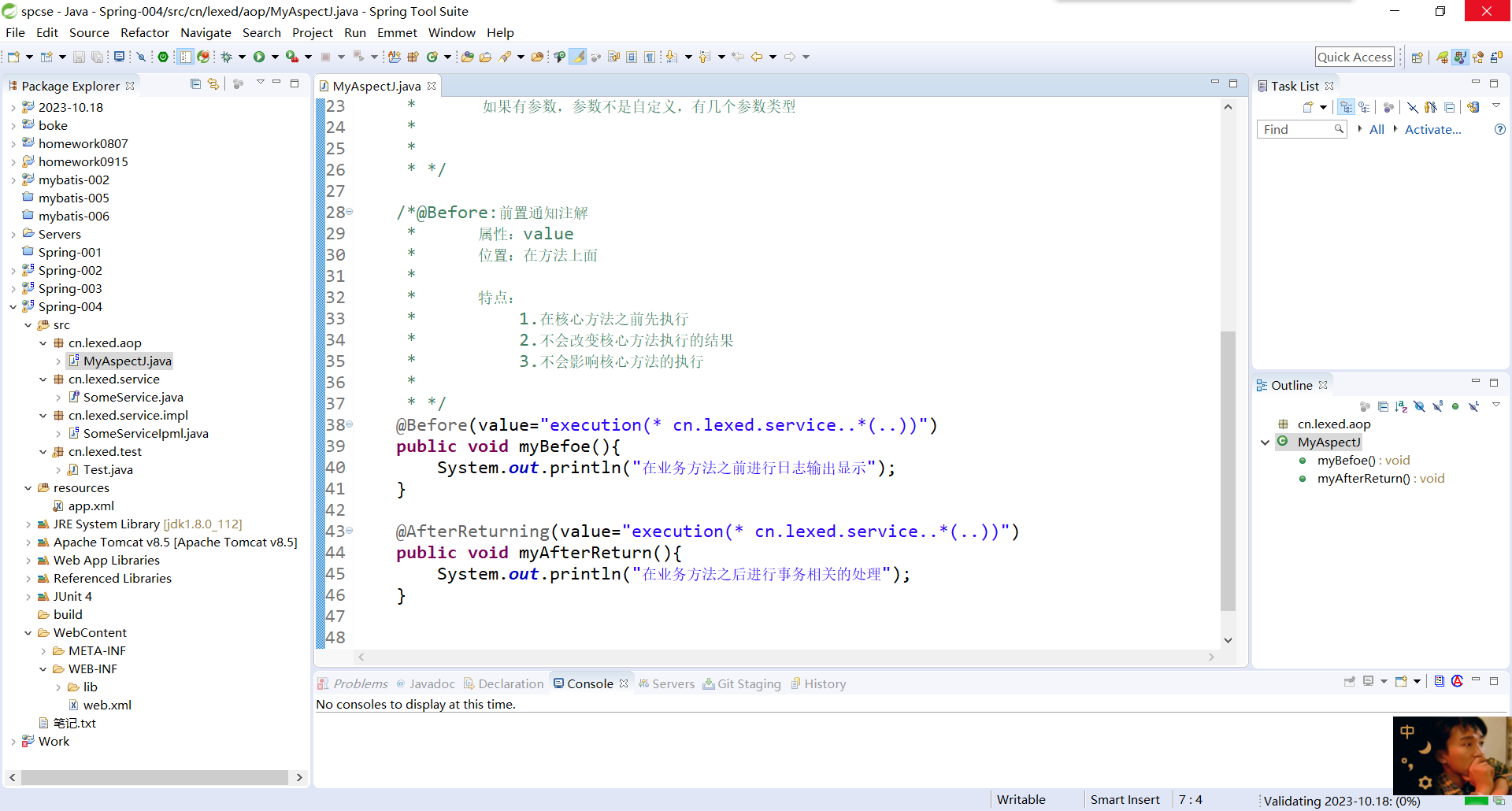Screen dimensions: 1512x811
Task: Click Package Explorer horizontal scrollbar thumb
Action: pyautogui.click(x=154, y=777)
